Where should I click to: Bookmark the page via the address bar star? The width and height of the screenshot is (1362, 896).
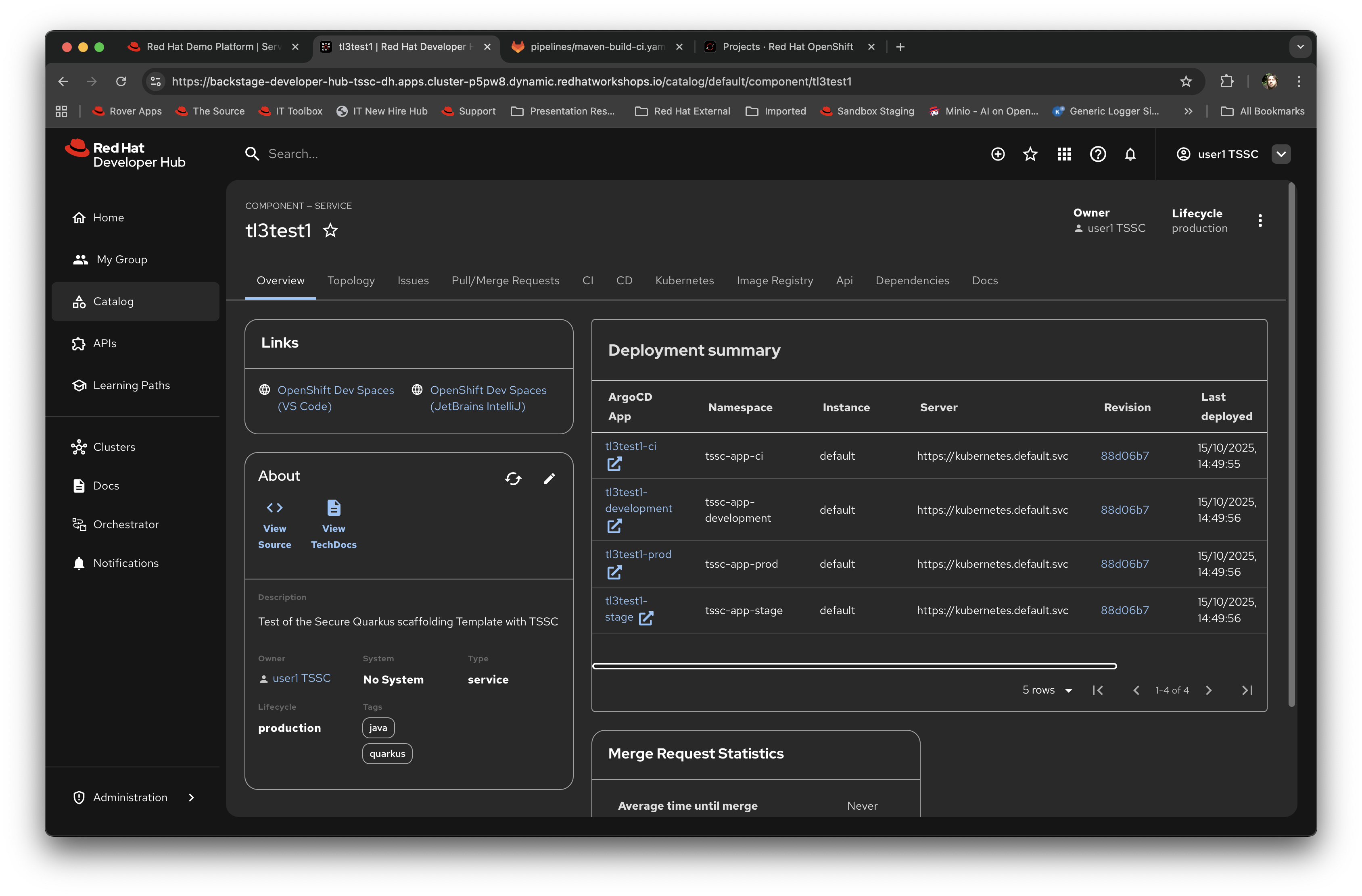point(1185,81)
